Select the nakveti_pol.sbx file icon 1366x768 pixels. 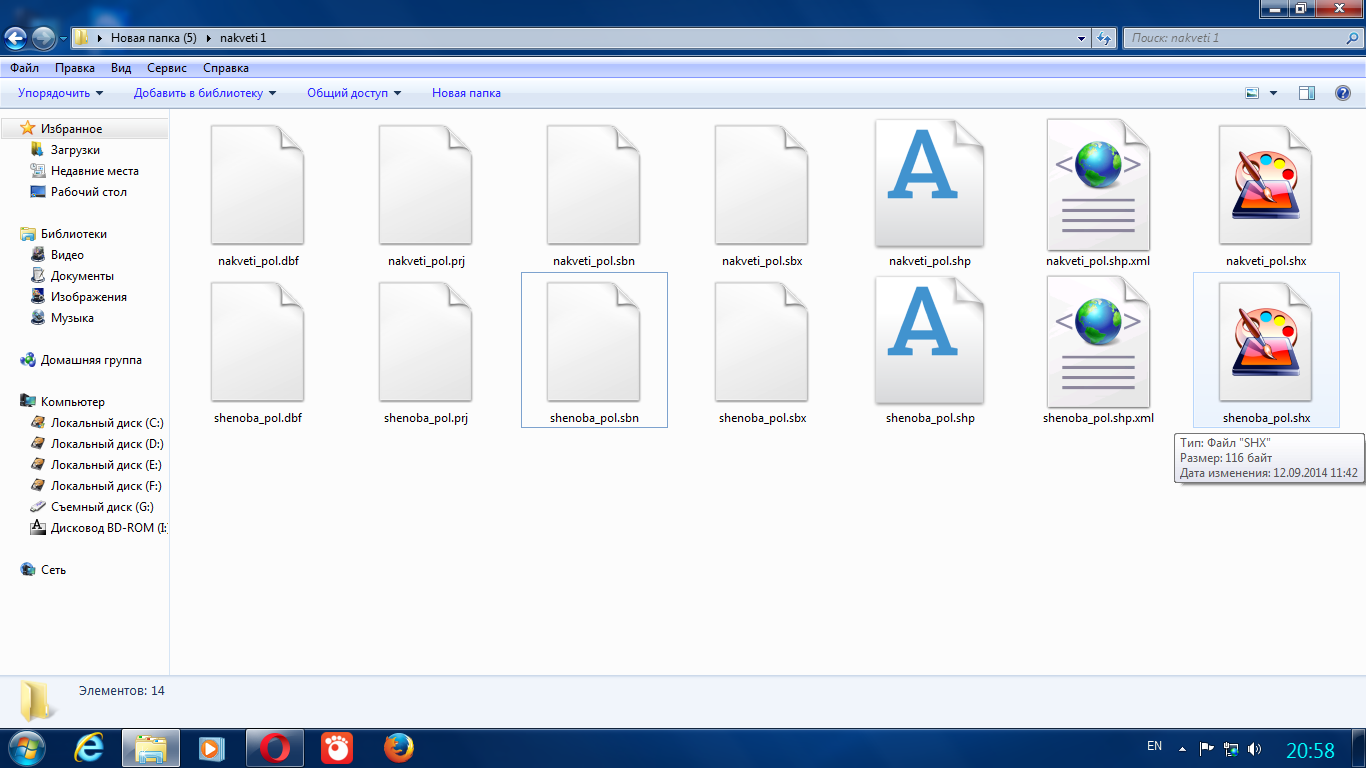click(x=762, y=185)
